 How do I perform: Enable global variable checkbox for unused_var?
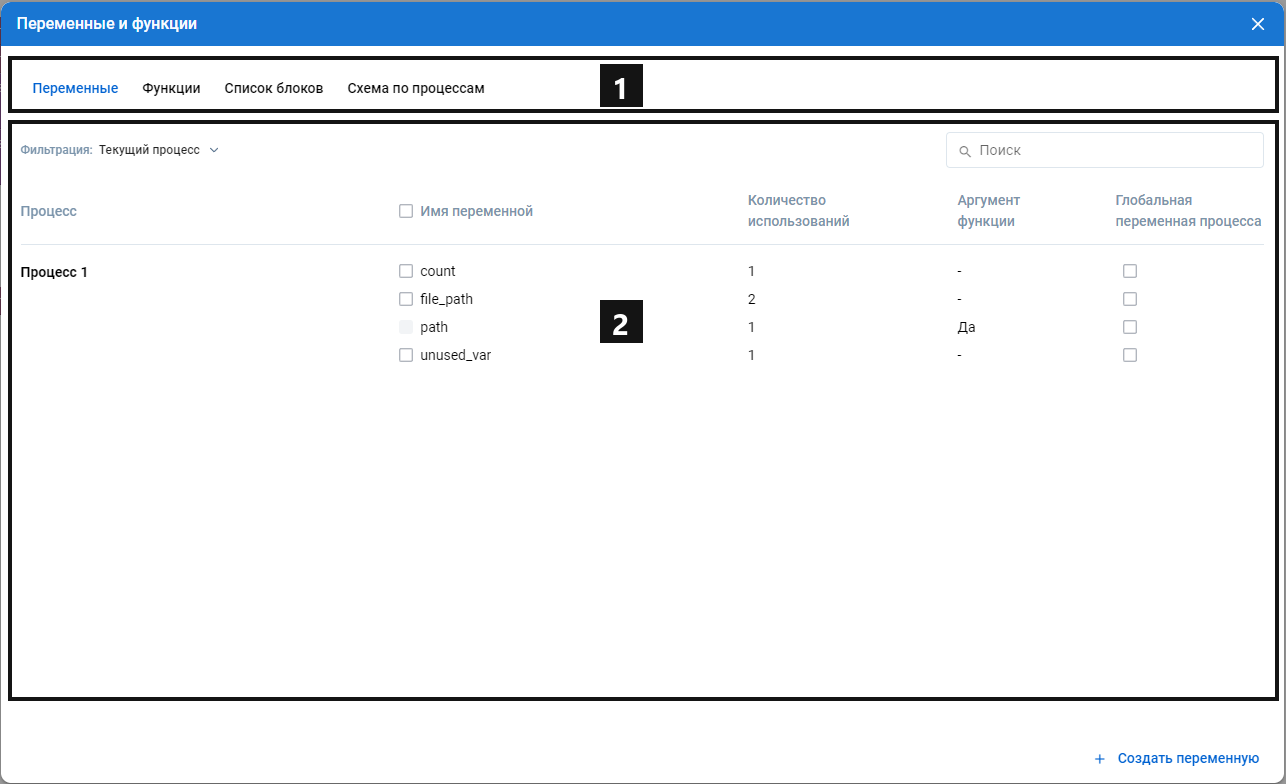coord(1130,355)
